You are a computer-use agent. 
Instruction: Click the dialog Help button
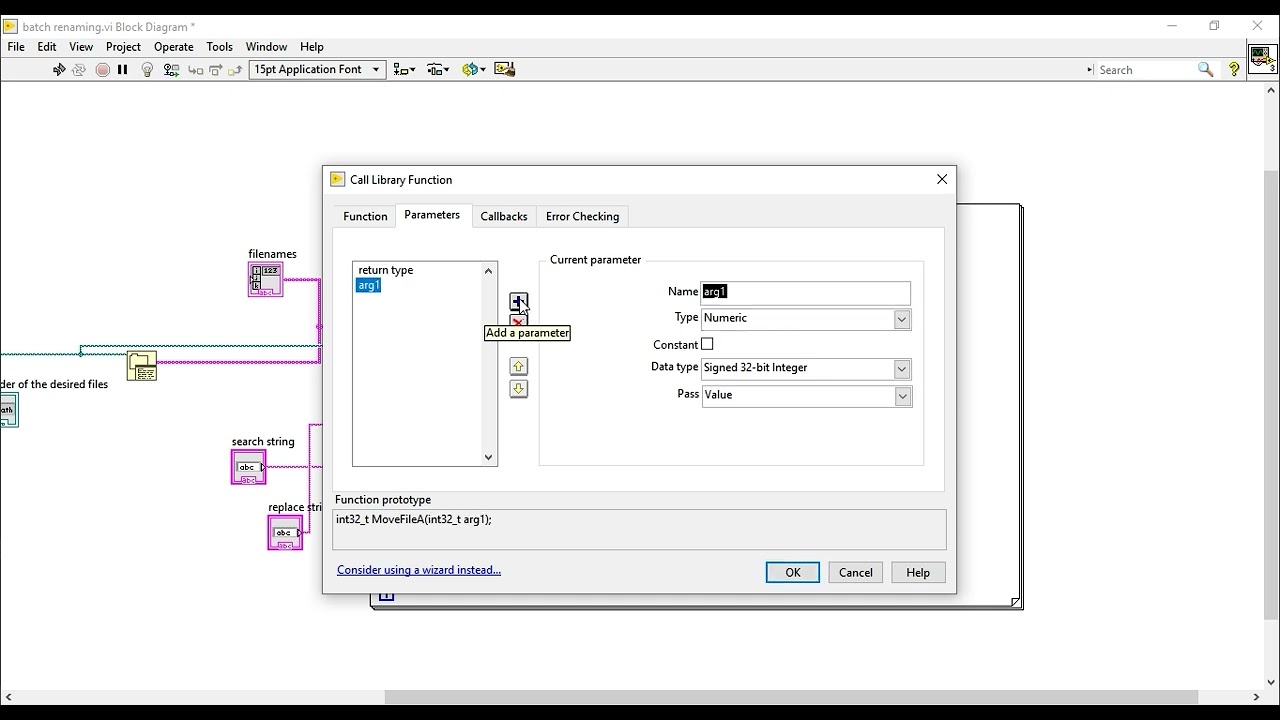point(918,573)
